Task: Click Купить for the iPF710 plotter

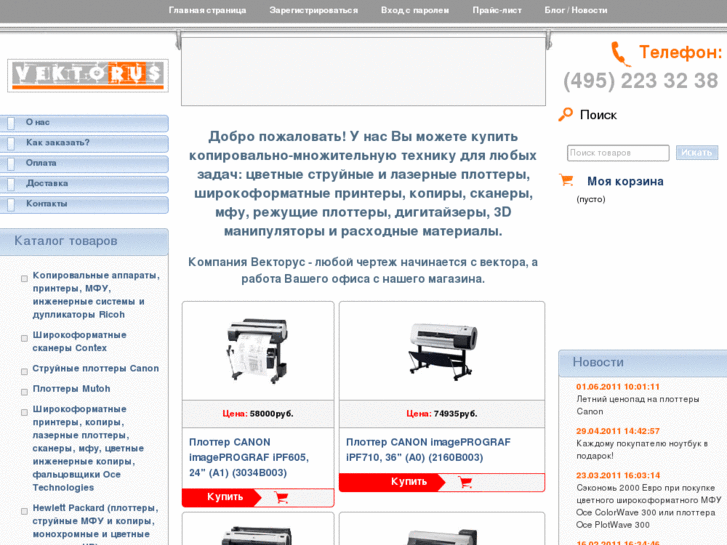Action: 408,482
